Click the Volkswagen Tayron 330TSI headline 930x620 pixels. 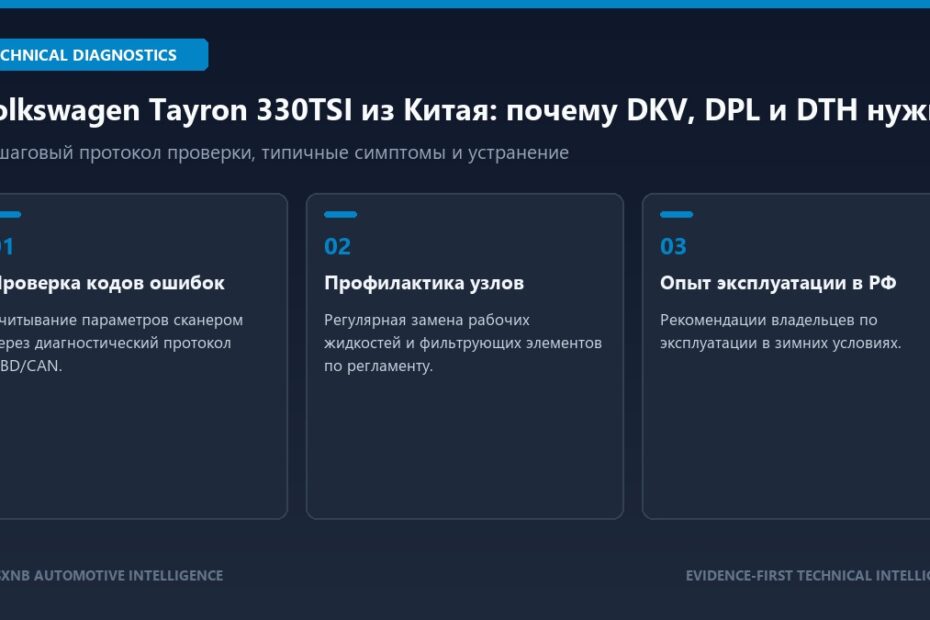[x=465, y=110]
